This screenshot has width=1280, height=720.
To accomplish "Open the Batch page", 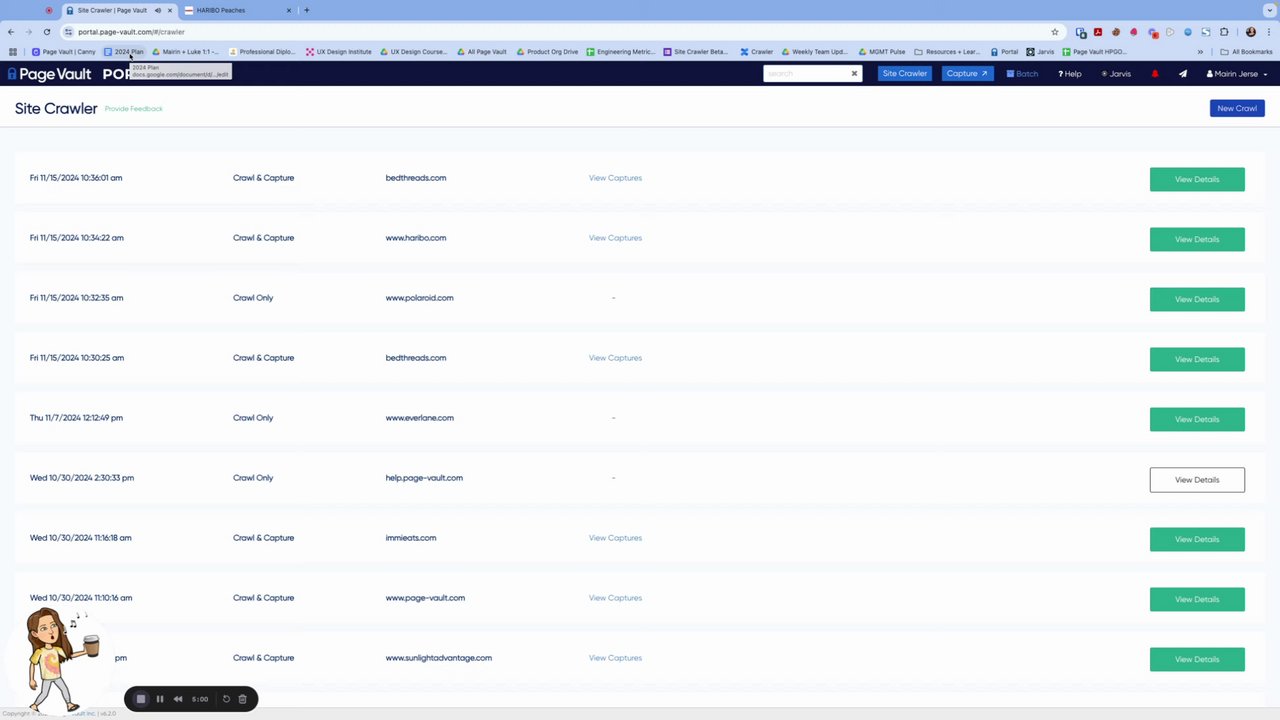I will (1022, 74).
